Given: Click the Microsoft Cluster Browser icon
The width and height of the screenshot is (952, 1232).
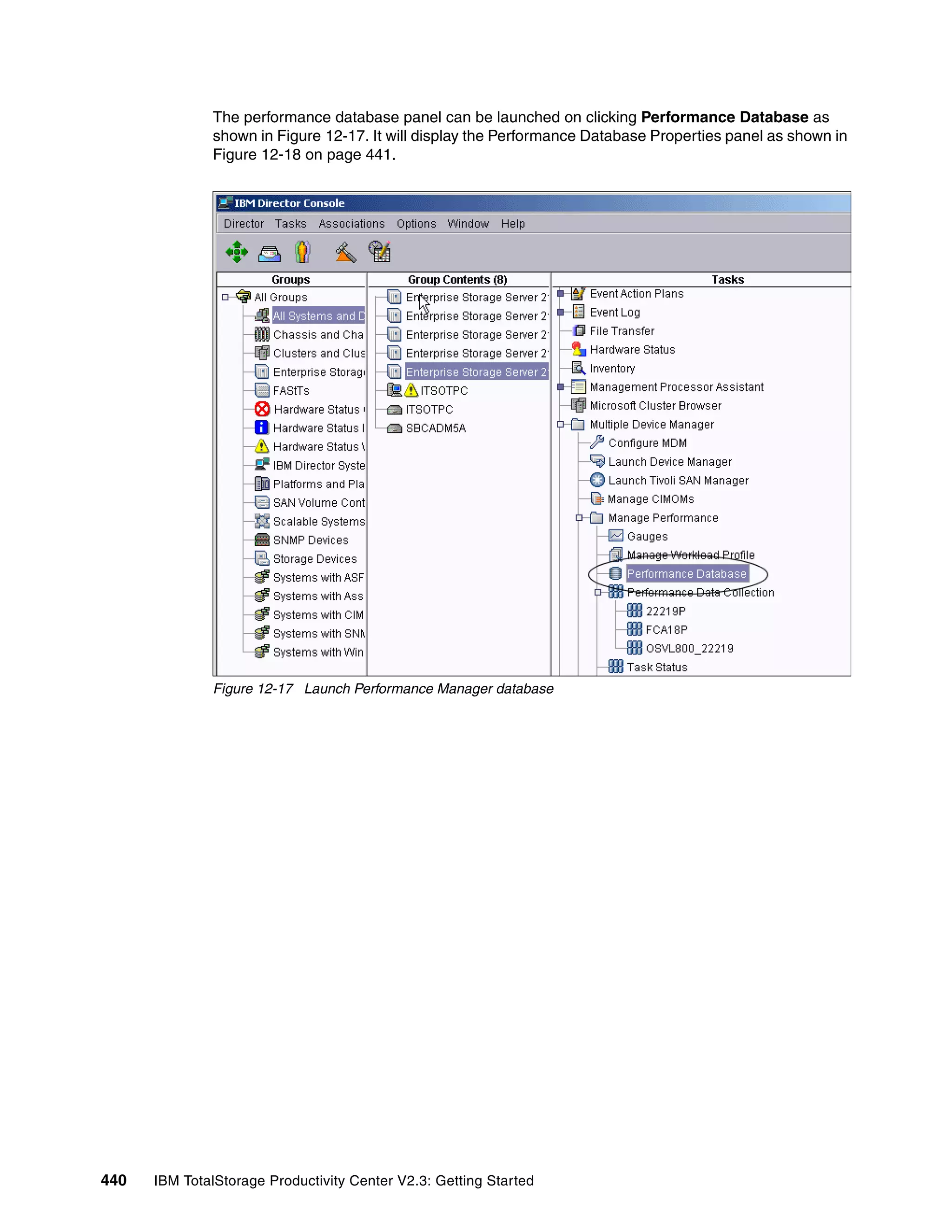Looking at the screenshot, I should coord(579,405).
